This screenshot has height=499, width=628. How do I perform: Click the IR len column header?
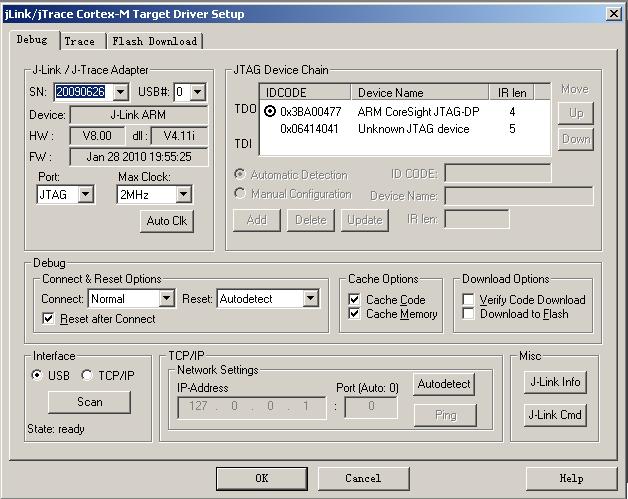tap(511, 93)
